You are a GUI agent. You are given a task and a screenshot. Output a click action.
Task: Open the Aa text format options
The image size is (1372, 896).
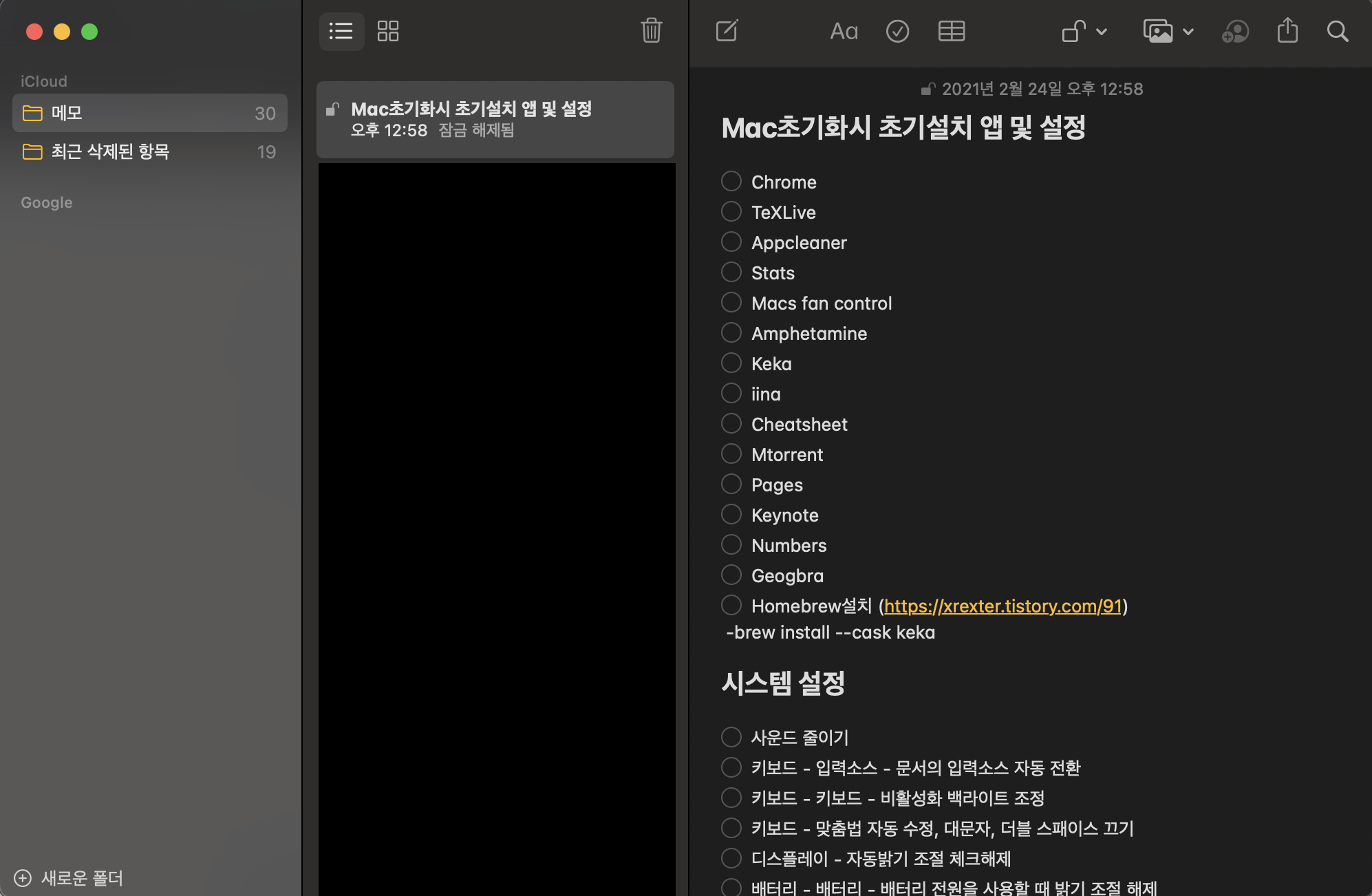[844, 31]
